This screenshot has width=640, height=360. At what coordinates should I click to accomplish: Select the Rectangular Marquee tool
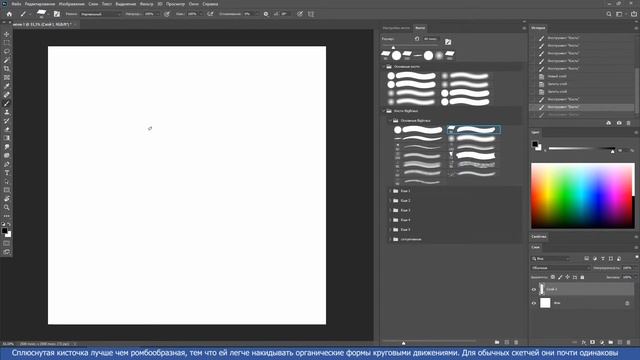(x=7, y=43)
